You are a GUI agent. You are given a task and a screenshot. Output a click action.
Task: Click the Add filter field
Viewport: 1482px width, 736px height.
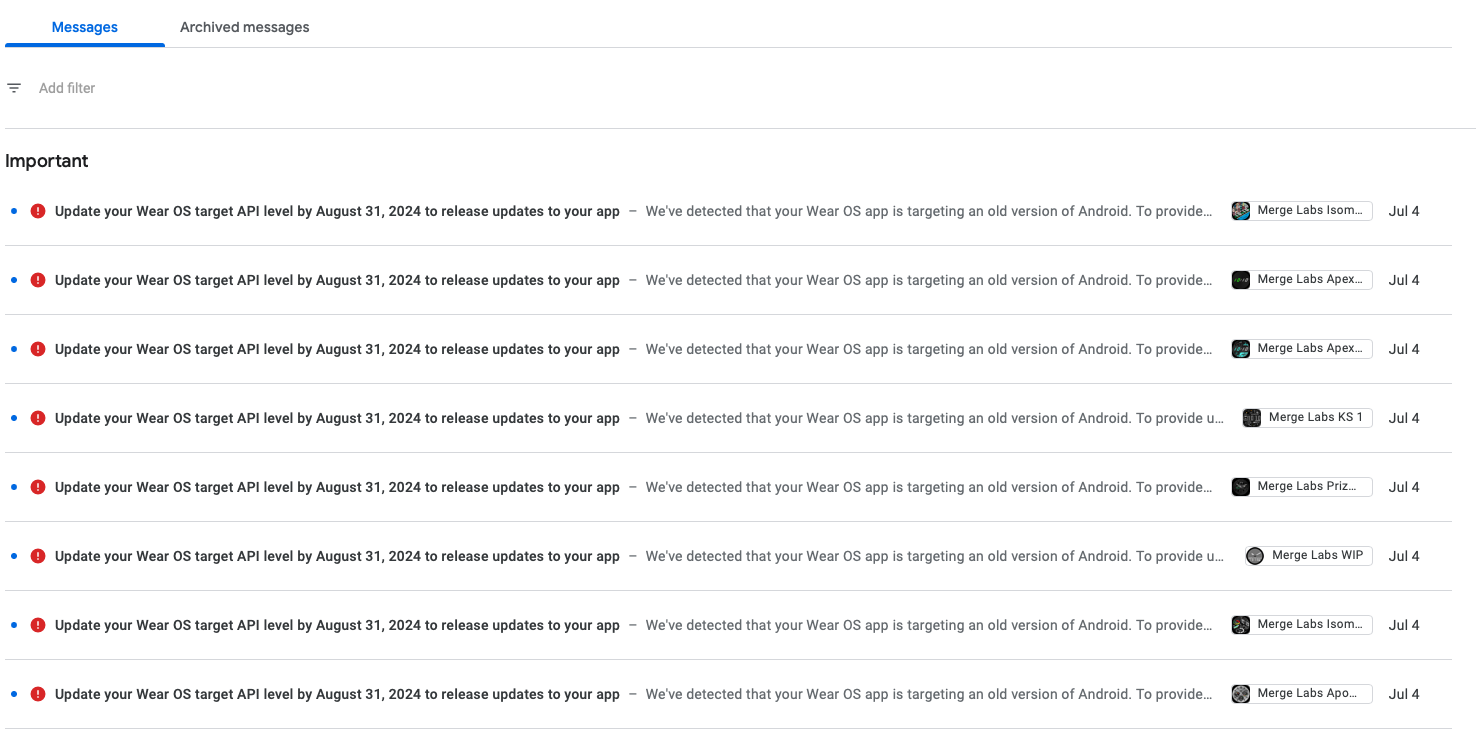(x=67, y=88)
